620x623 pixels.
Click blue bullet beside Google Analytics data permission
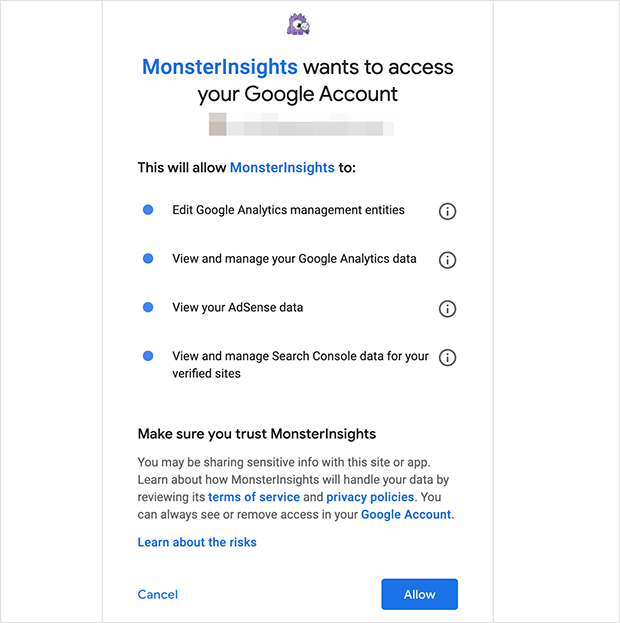(x=148, y=259)
